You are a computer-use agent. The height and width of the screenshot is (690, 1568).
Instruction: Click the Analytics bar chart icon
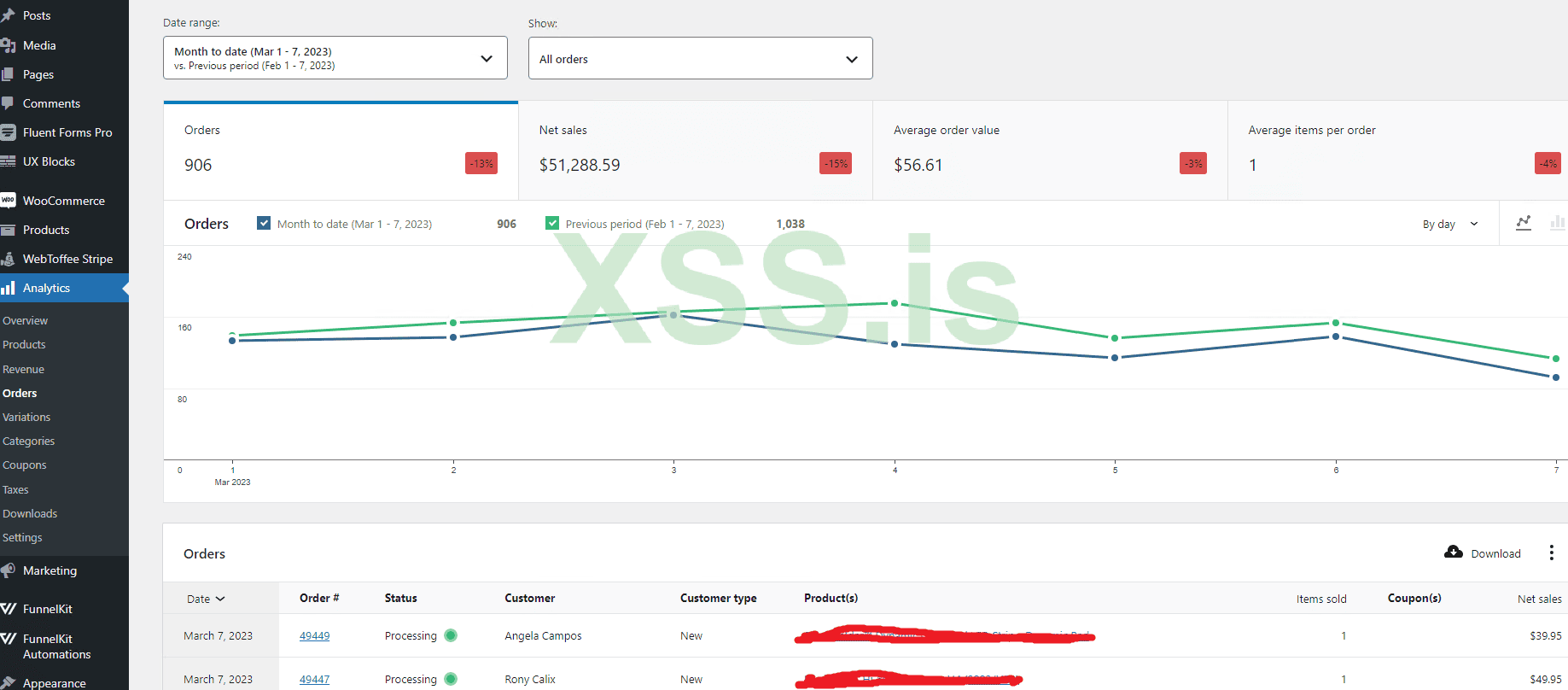tap(8, 288)
